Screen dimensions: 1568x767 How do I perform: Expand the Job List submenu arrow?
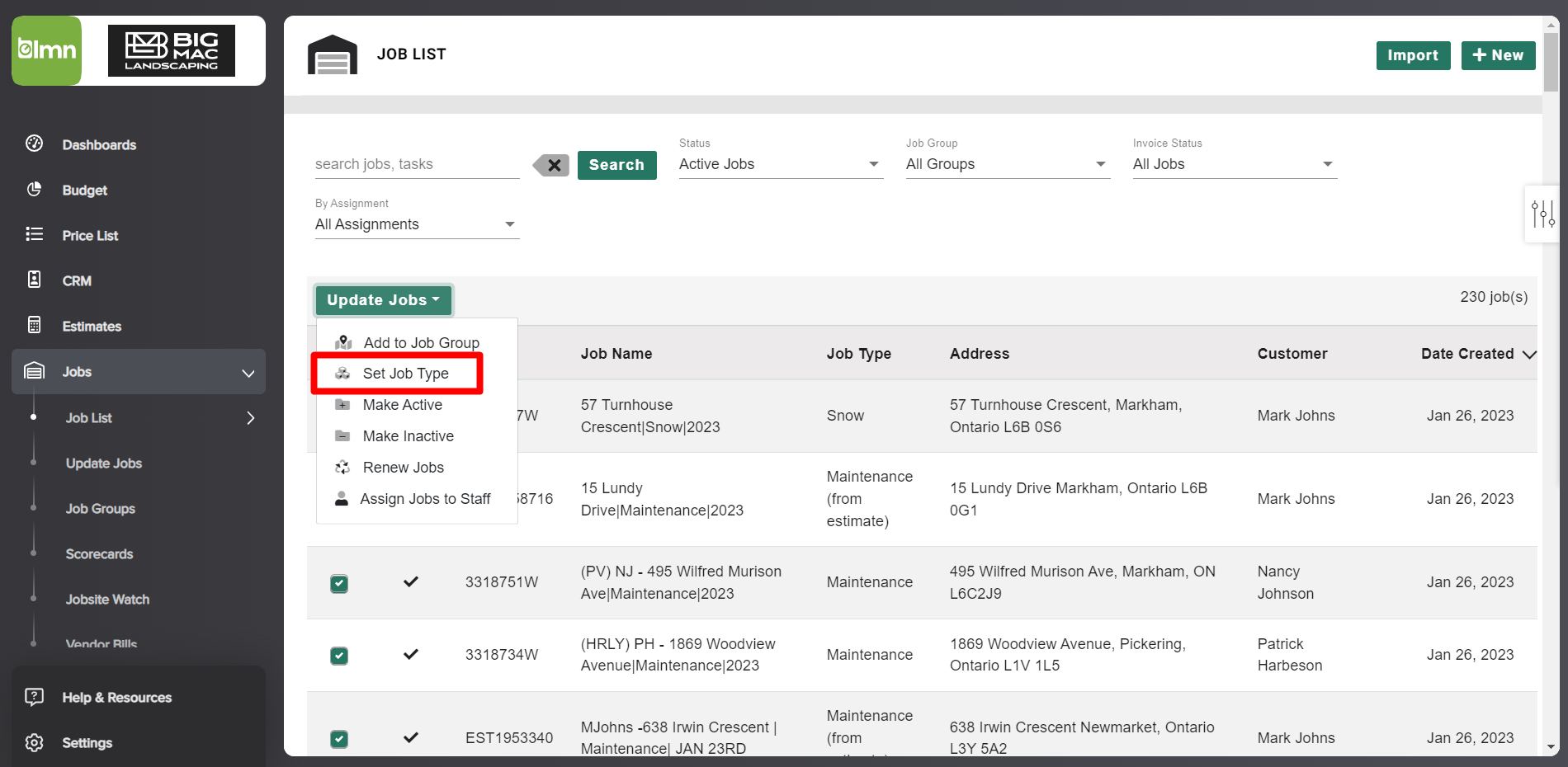[250, 418]
